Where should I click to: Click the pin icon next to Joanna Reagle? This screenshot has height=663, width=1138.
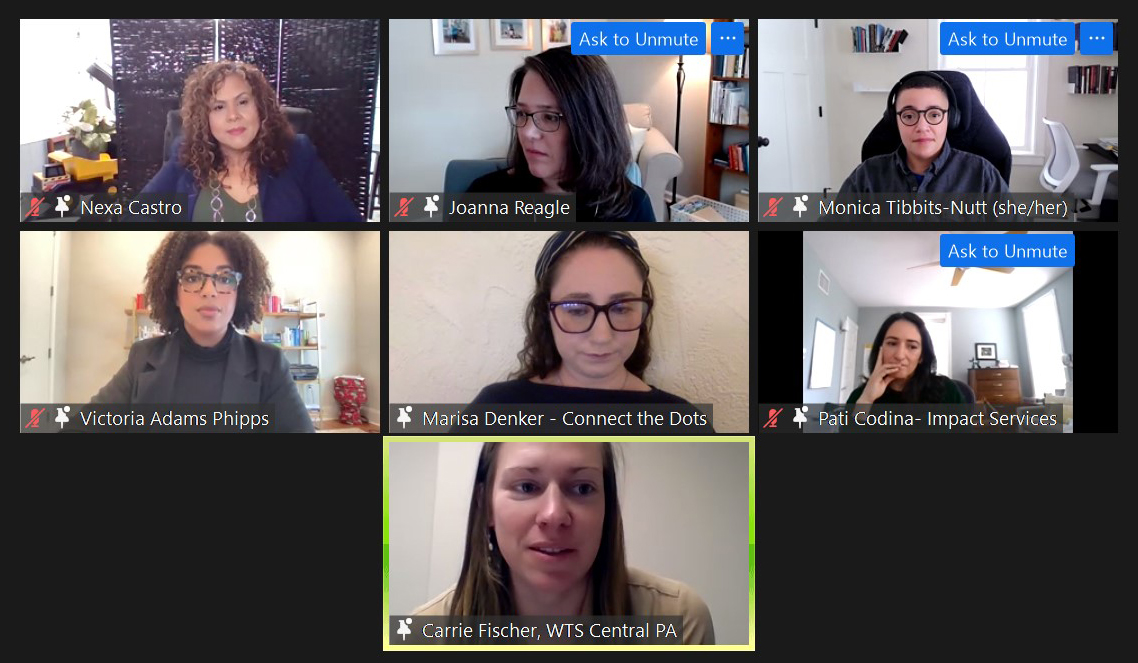coord(431,207)
